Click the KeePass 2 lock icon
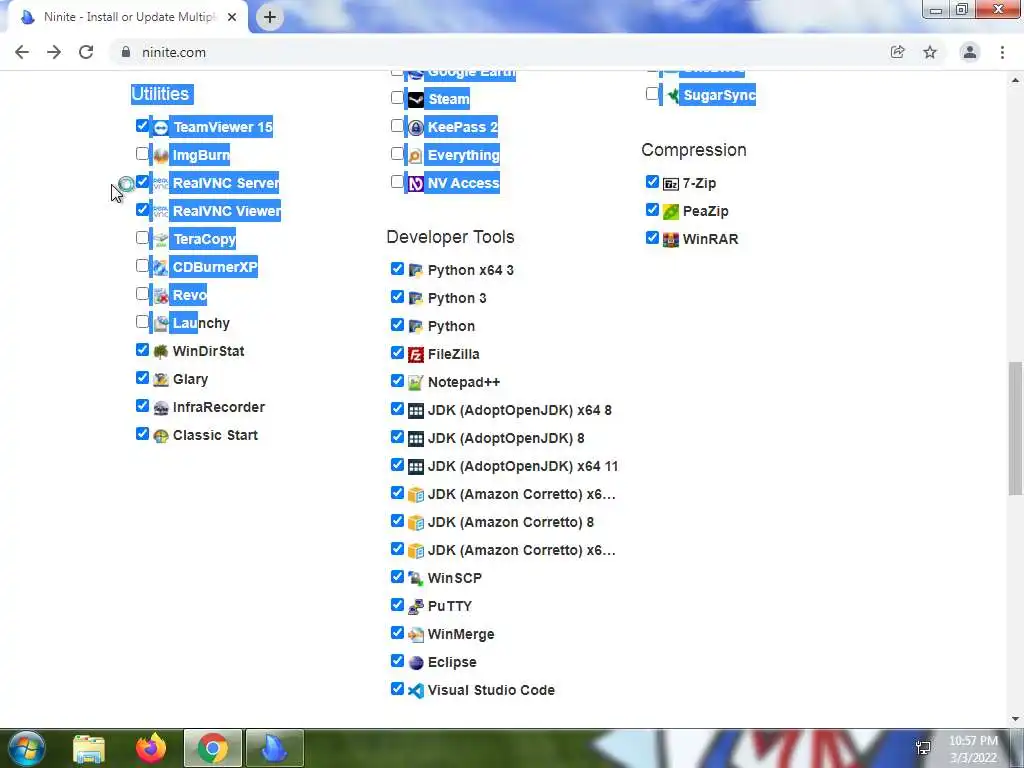 tap(416, 127)
